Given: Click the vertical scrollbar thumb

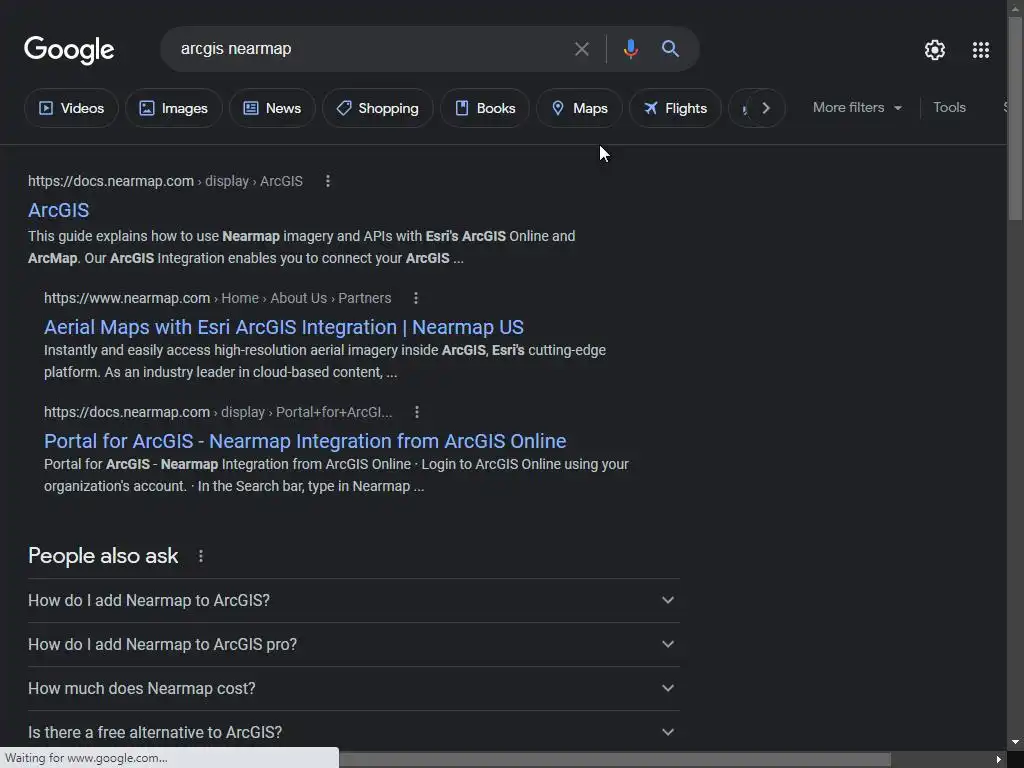Looking at the screenshot, I should coord(1016,119).
